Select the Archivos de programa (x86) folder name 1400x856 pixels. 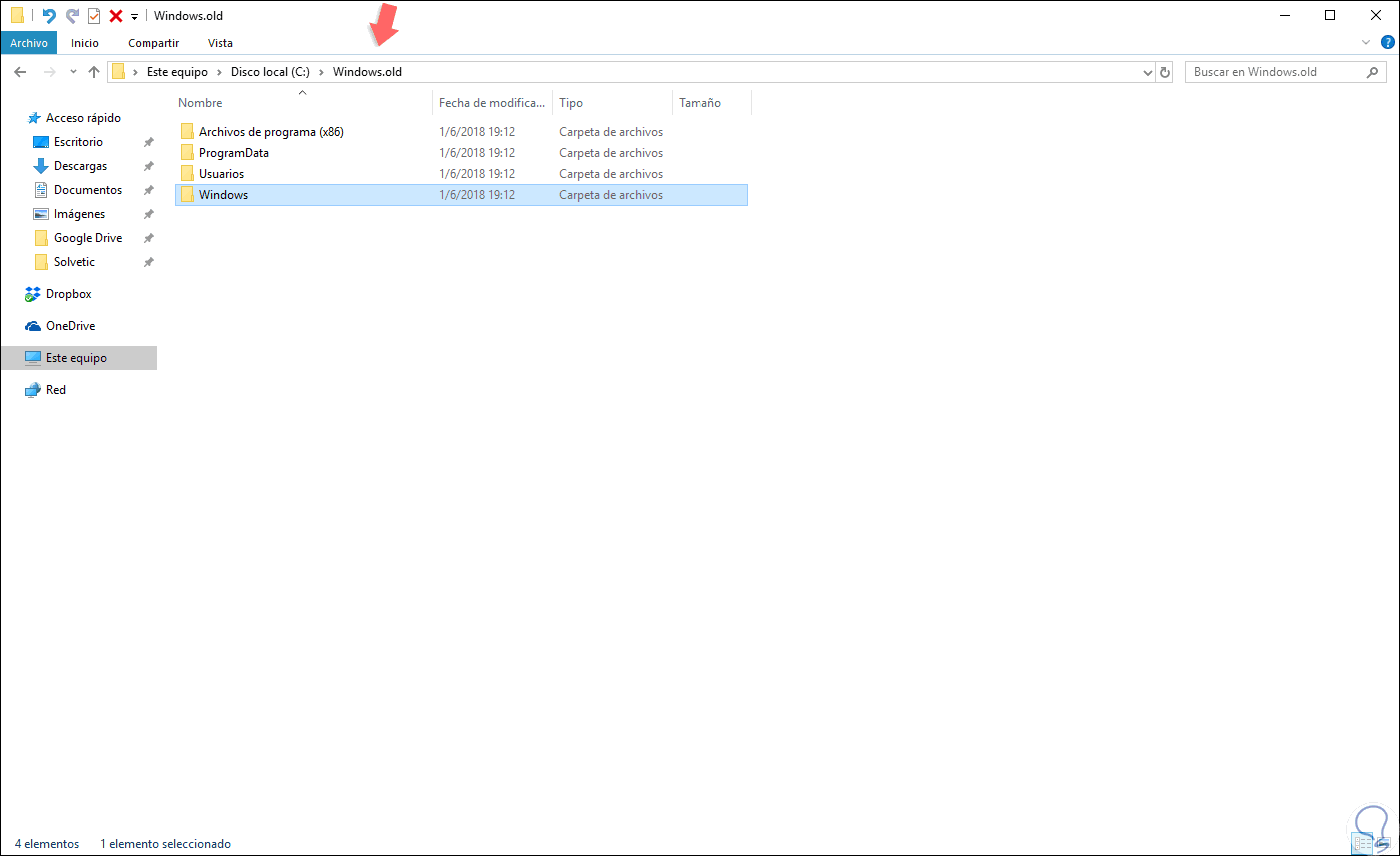click(271, 132)
